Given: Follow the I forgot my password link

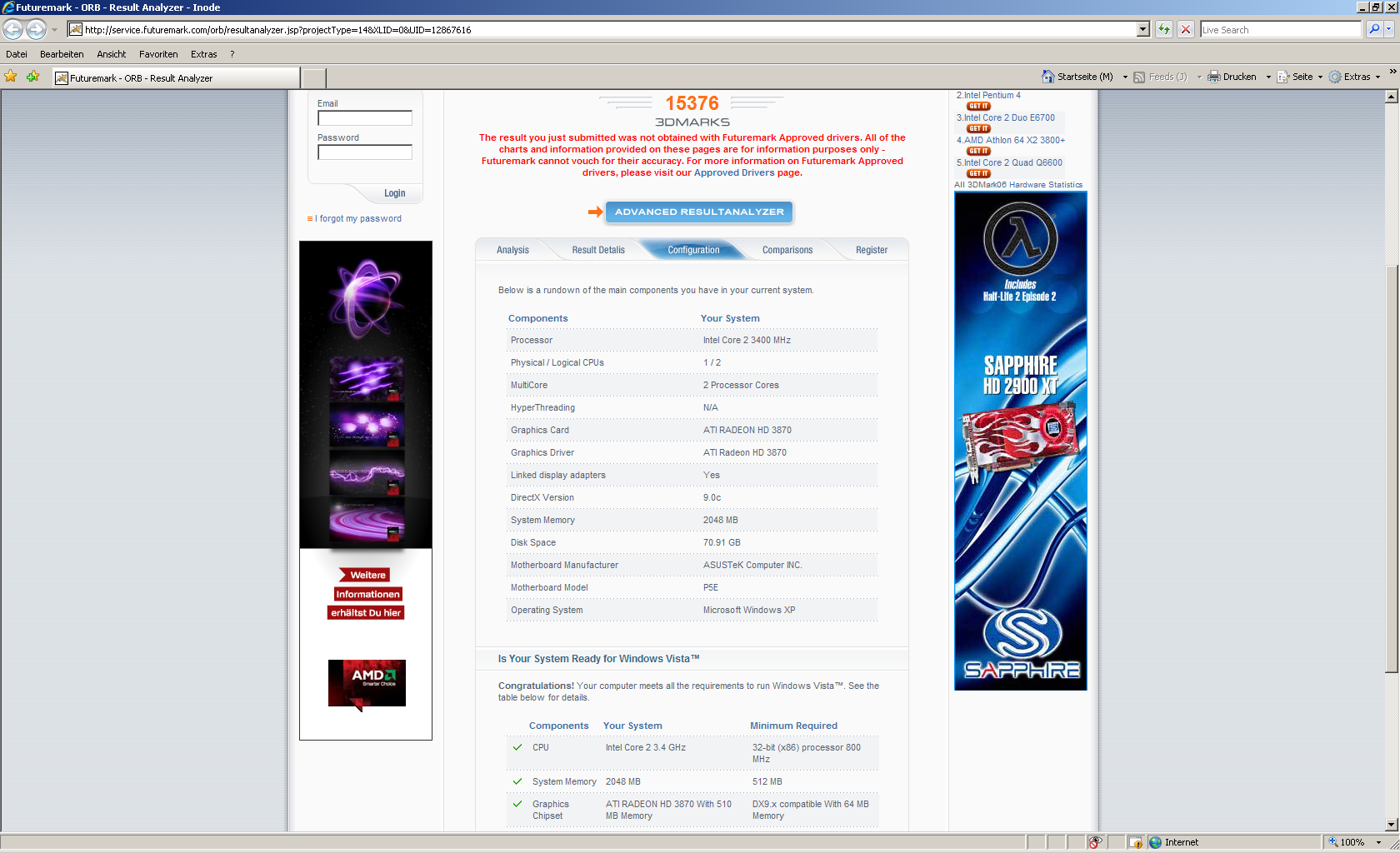Looking at the screenshot, I should (x=358, y=218).
